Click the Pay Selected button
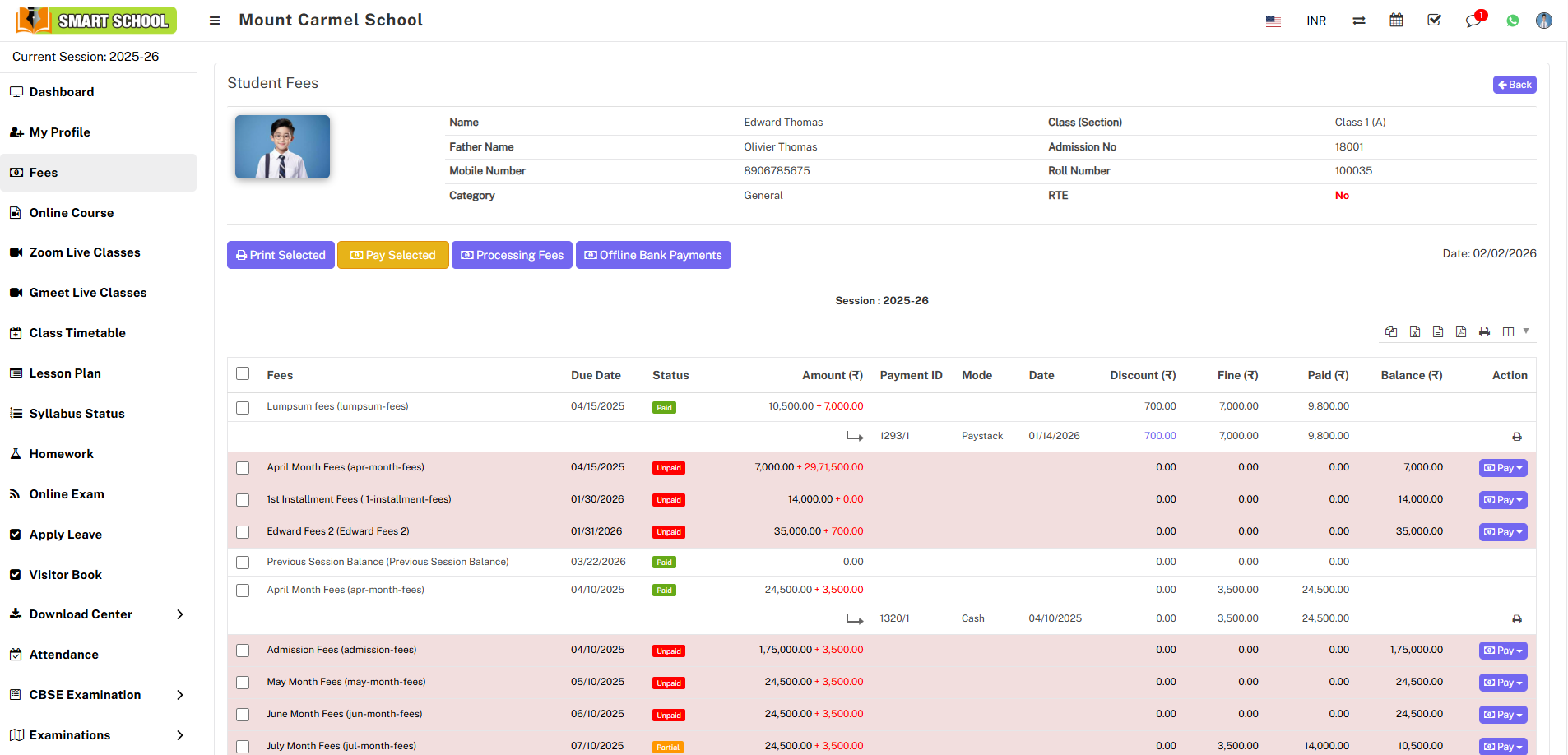This screenshot has width=1568, height=755. click(392, 255)
